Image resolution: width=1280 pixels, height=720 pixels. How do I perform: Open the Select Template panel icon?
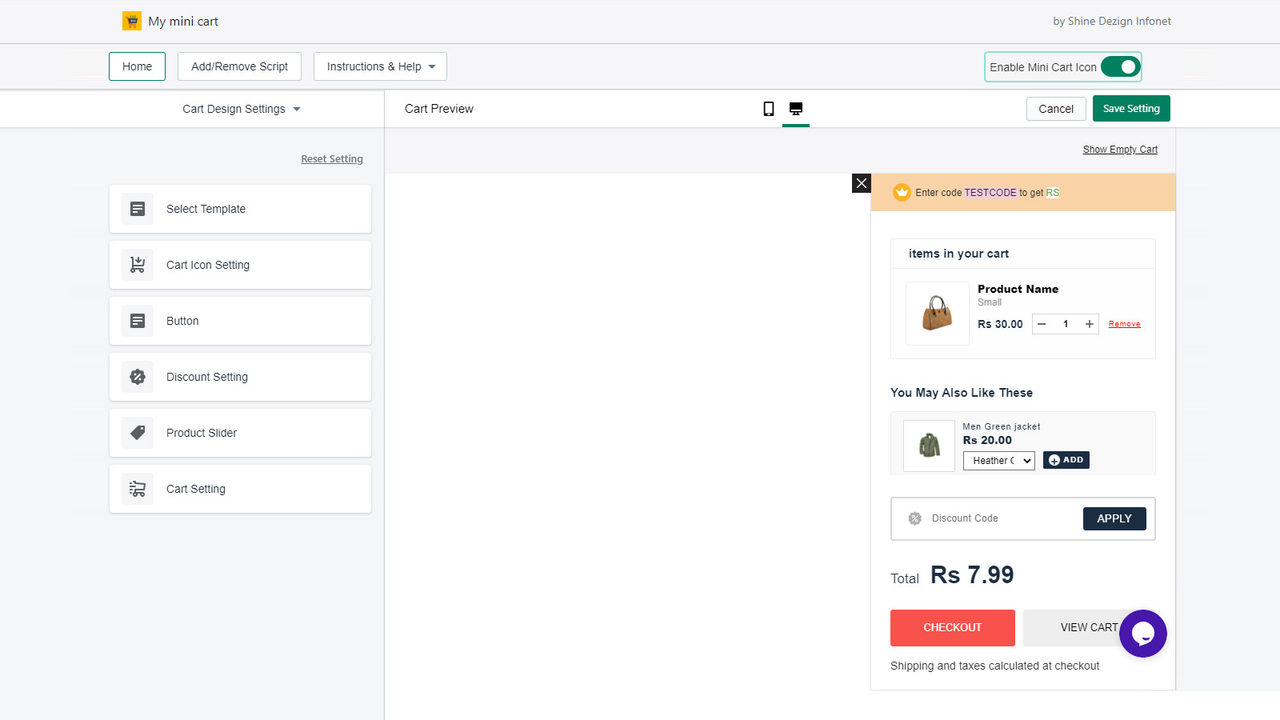137,208
